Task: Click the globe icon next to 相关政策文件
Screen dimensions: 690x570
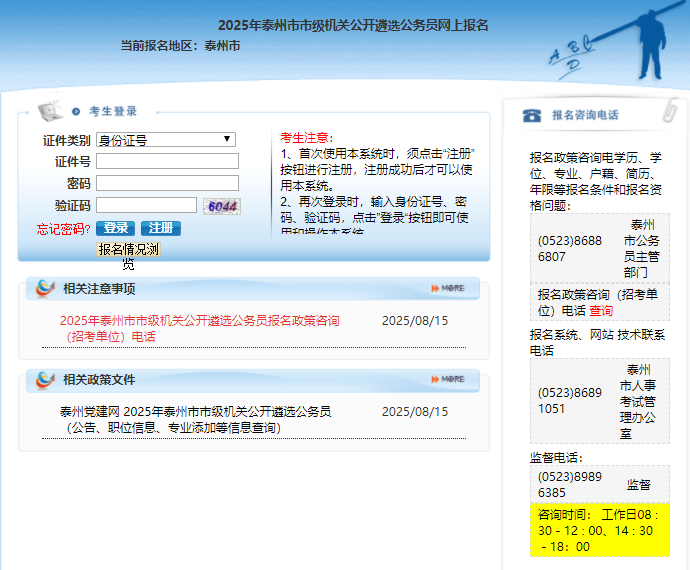Action: pos(45,380)
